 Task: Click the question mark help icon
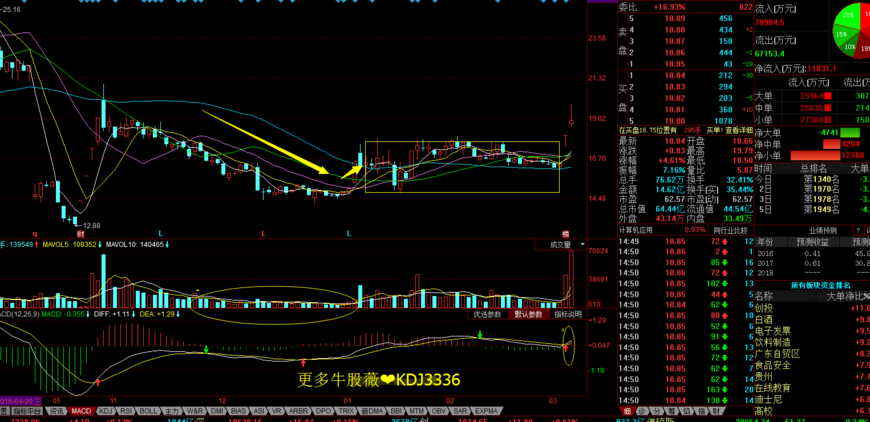point(858,230)
